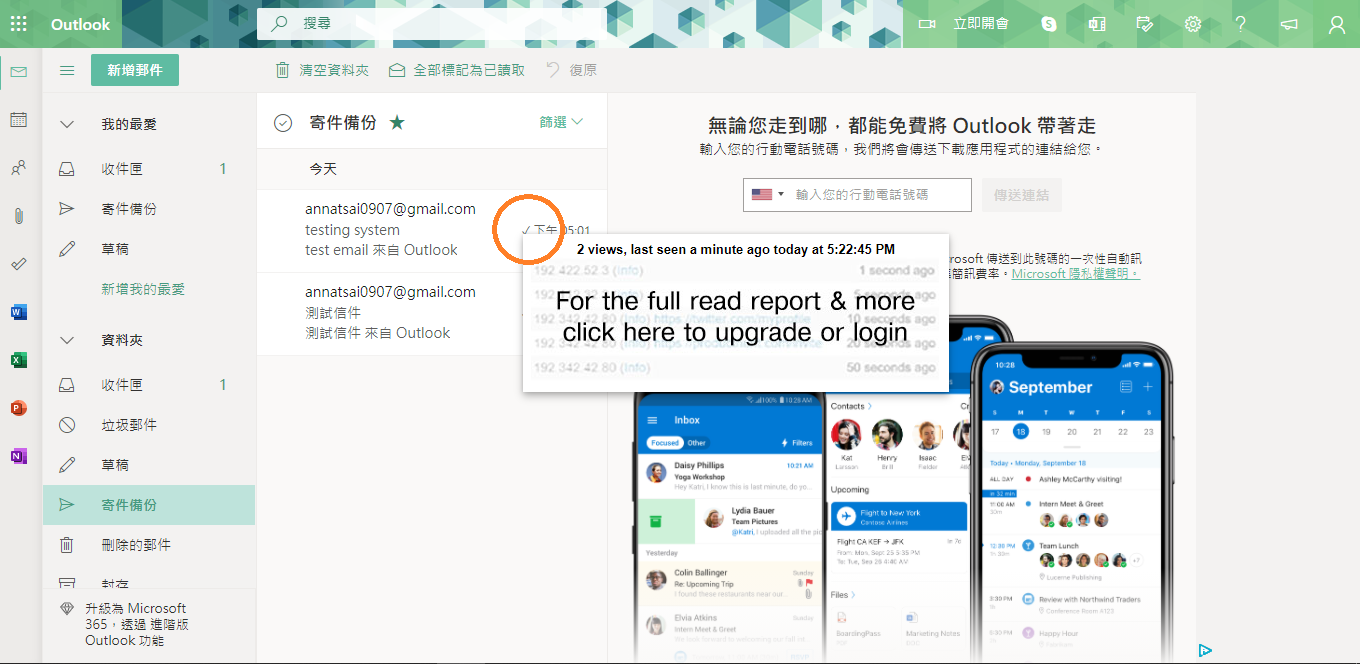Open People contacts from the left rail
1360x664 pixels.
[x=19, y=167]
